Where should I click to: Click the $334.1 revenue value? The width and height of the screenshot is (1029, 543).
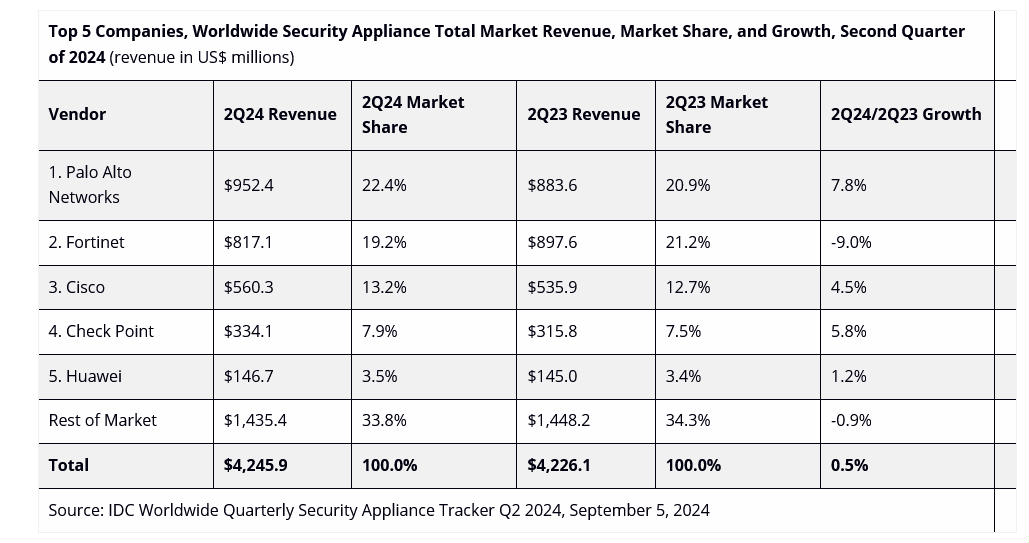tap(247, 331)
